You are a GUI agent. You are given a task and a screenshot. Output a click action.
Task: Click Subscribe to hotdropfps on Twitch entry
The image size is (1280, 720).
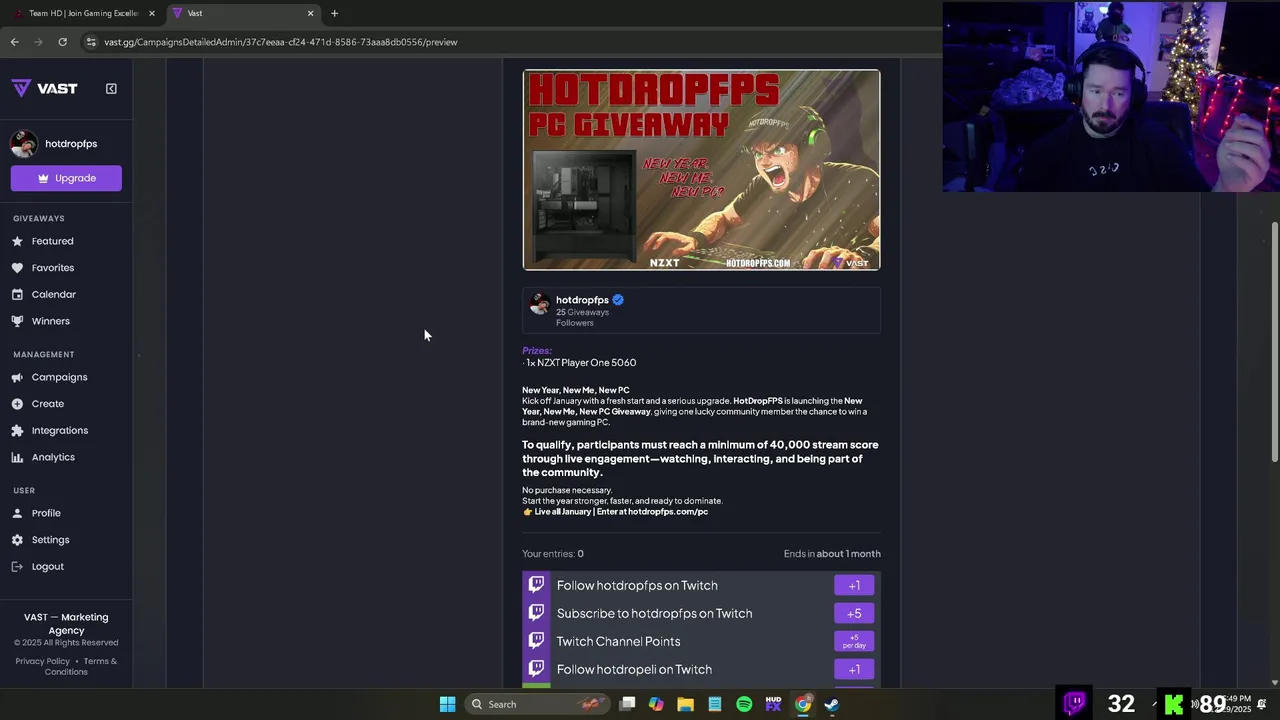pyautogui.click(x=701, y=613)
